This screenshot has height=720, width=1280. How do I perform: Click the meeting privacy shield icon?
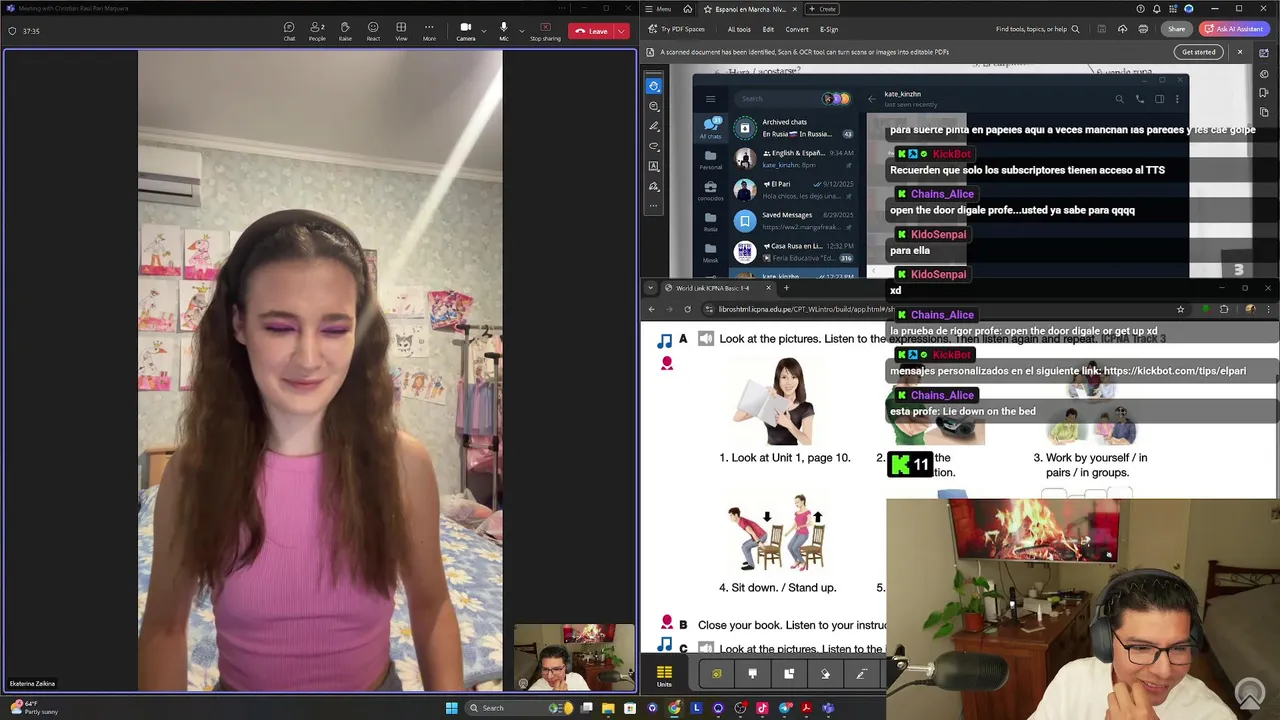click(12, 31)
